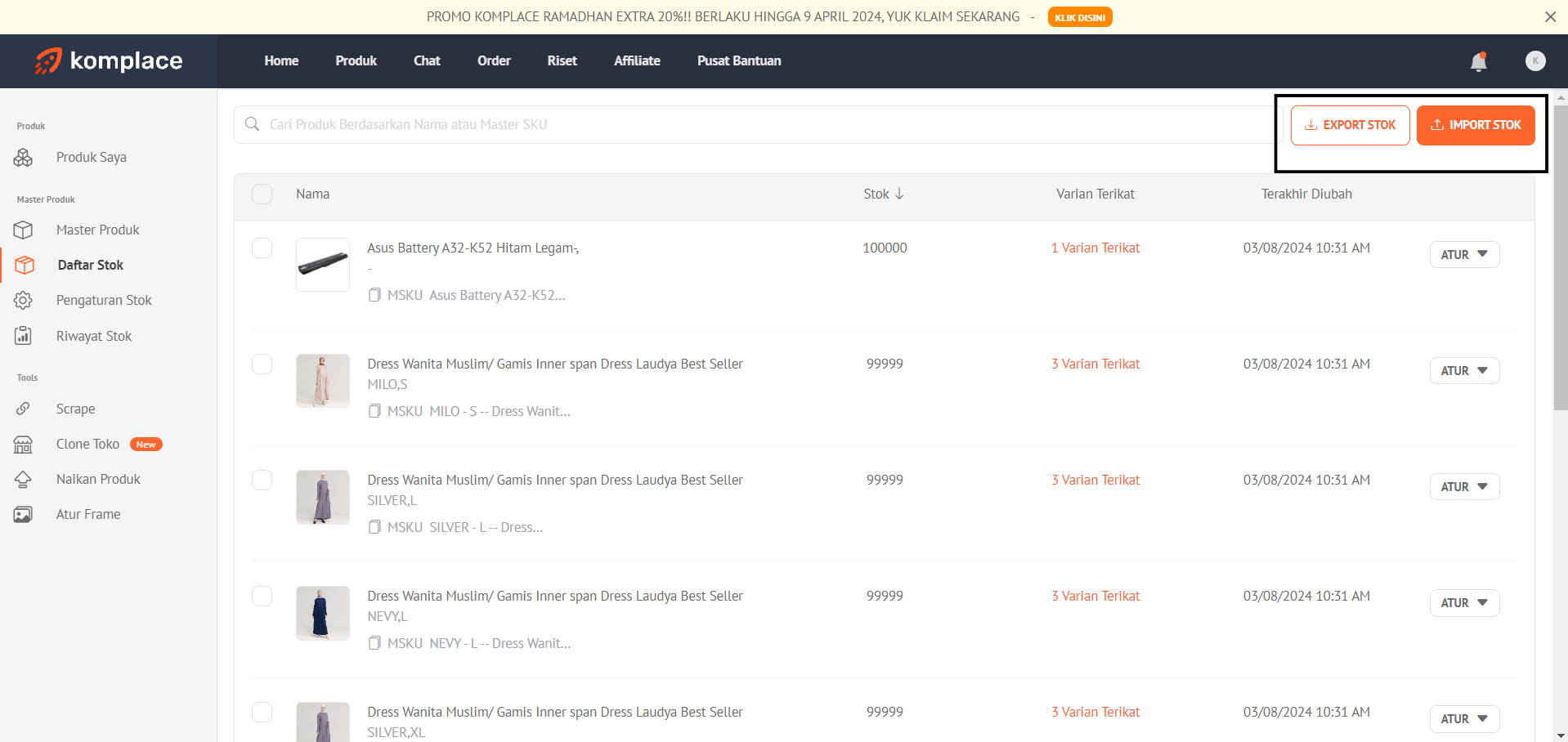Click the Varian Terikat column header
Viewport: 1568px width, 742px height.
[1095, 194]
